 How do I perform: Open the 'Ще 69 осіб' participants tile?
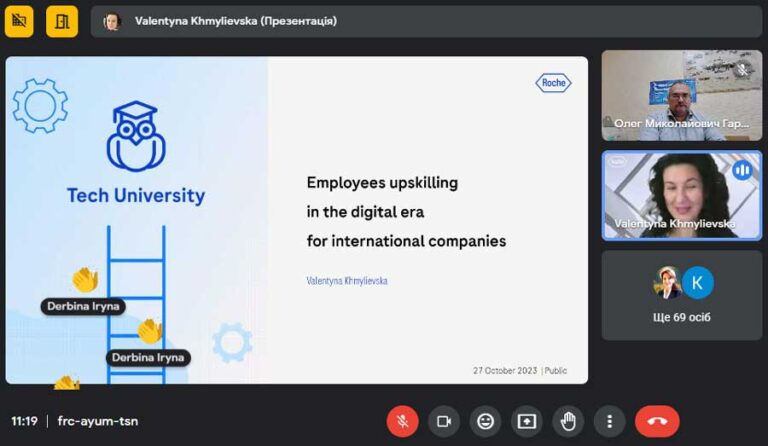tap(682, 295)
